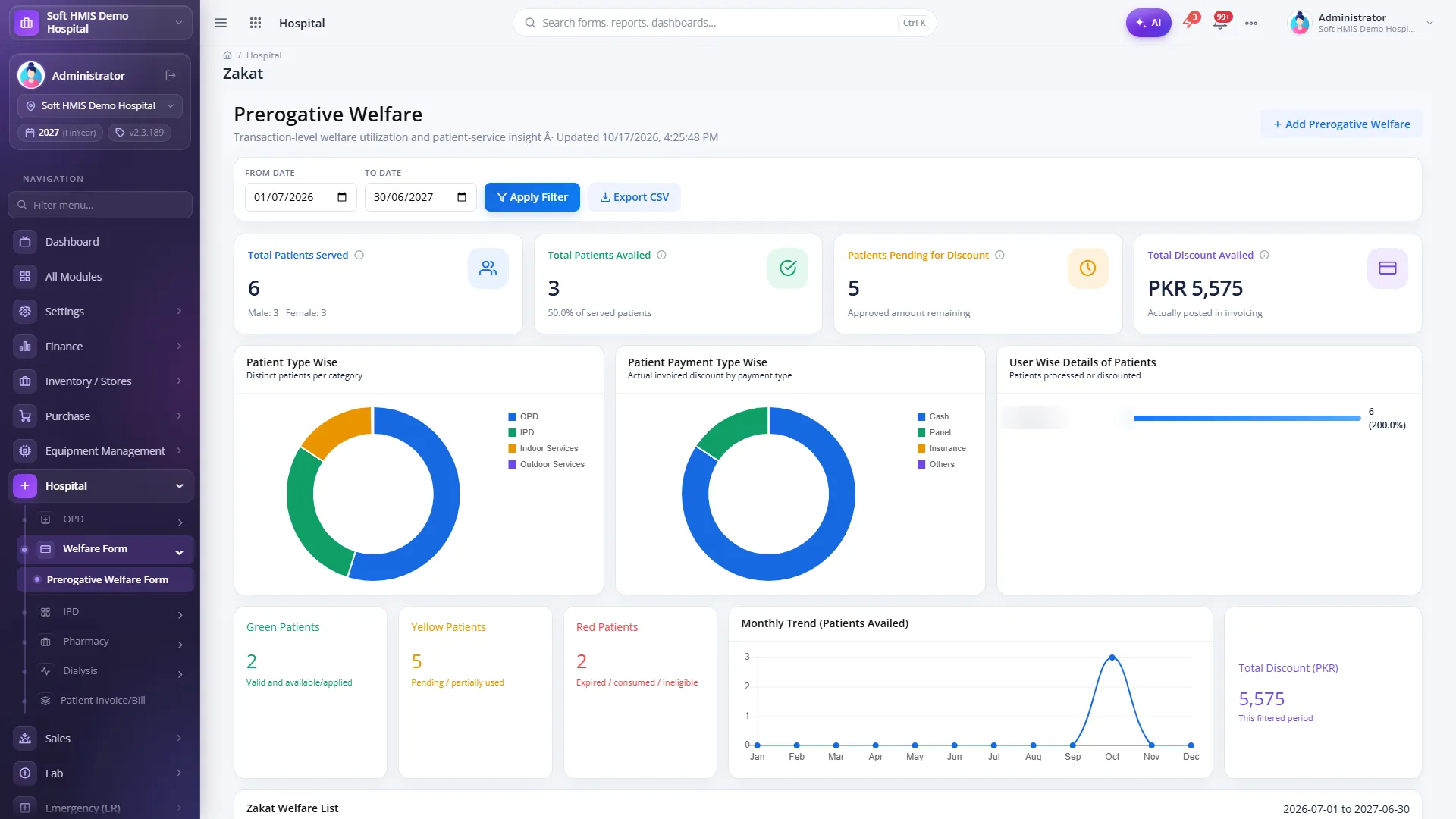Click the user-wise patients progress bar
This screenshot has width=1456, height=819.
coord(1247,419)
